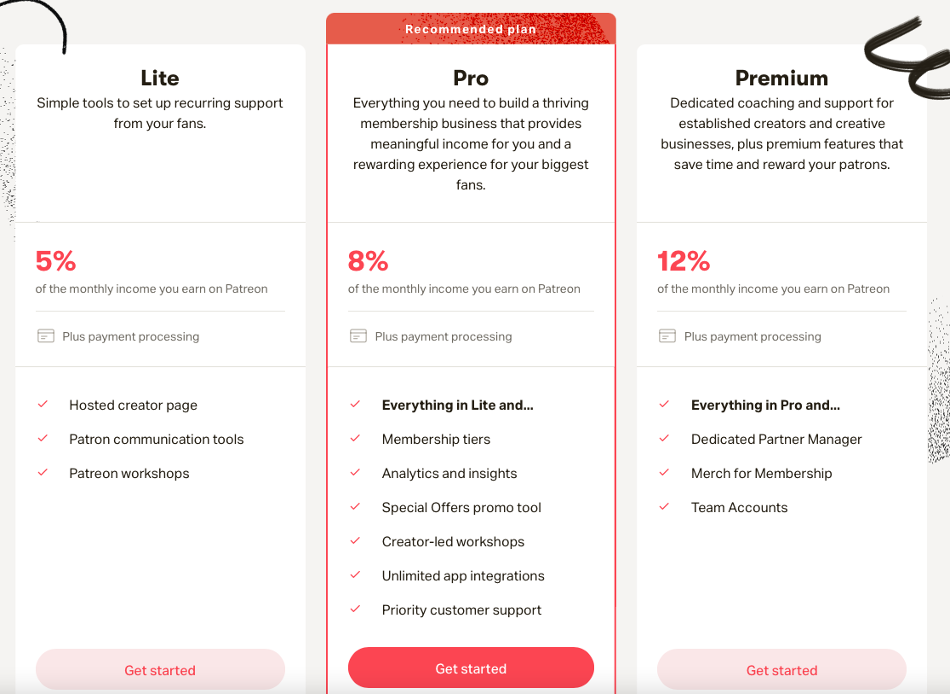Click checkmark beside Hosted creator page
The image size is (950, 694).
(43, 404)
